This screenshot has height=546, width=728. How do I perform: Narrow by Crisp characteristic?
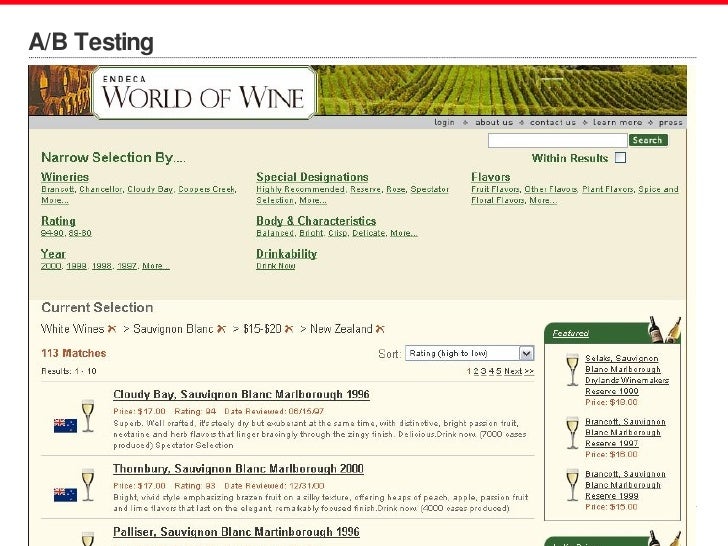pyautogui.click(x=338, y=233)
